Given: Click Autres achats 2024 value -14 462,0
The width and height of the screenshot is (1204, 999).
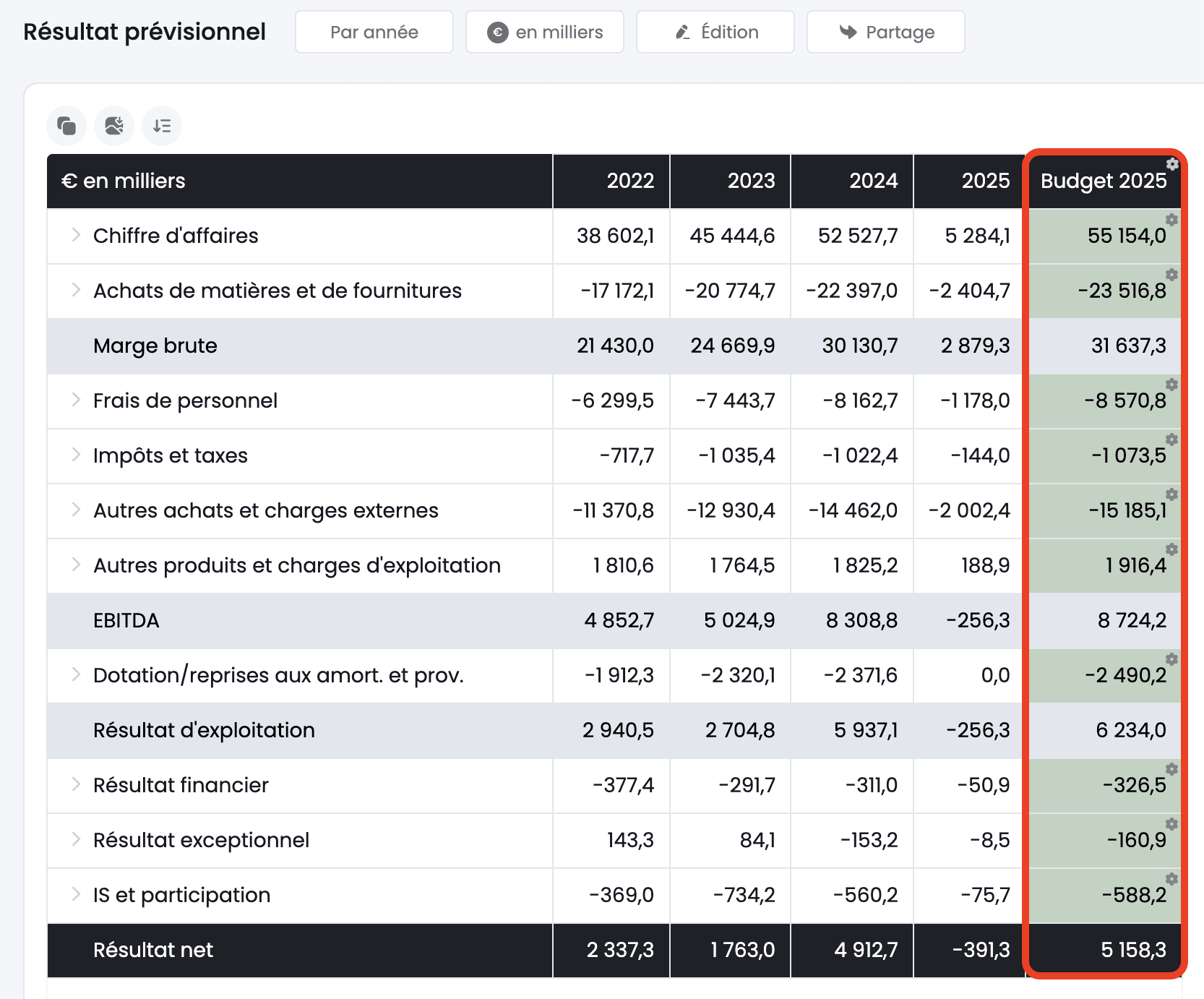Looking at the screenshot, I should [x=853, y=510].
